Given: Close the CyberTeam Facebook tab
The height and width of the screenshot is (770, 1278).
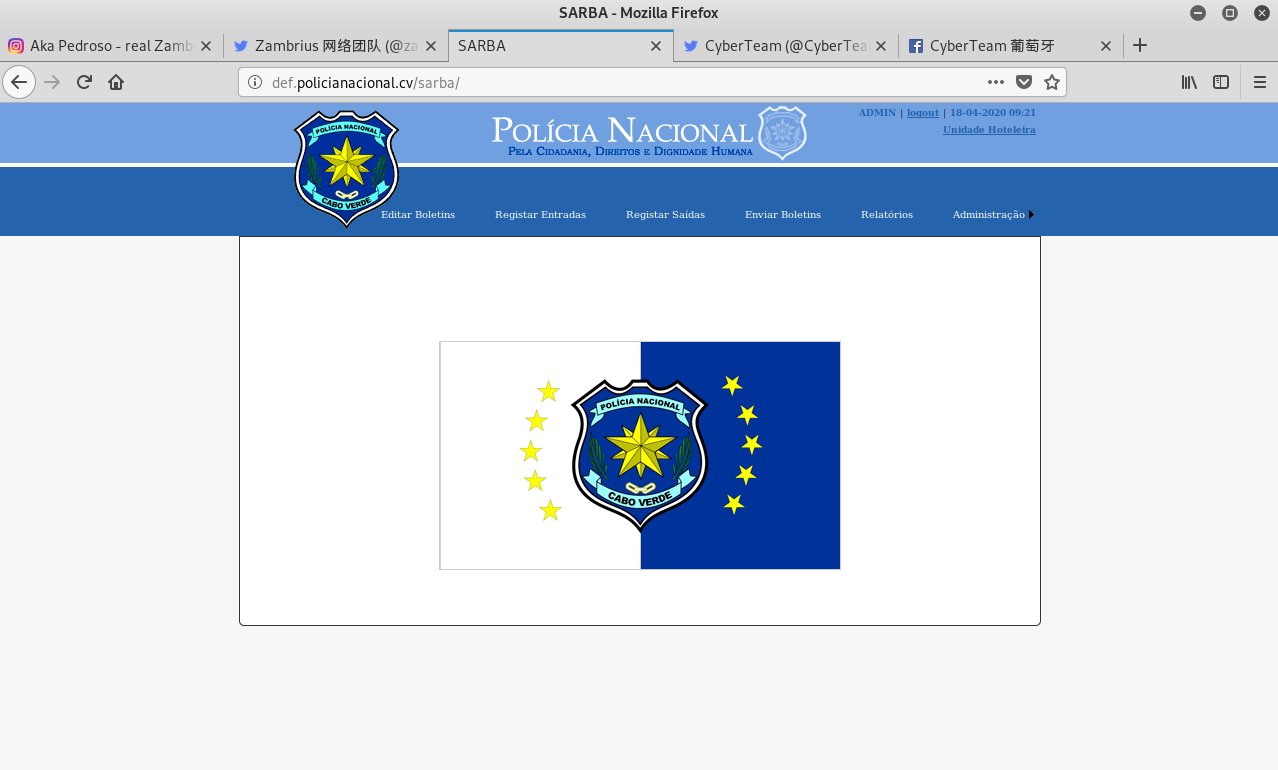Looking at the screenshot, I should 1106,46.
